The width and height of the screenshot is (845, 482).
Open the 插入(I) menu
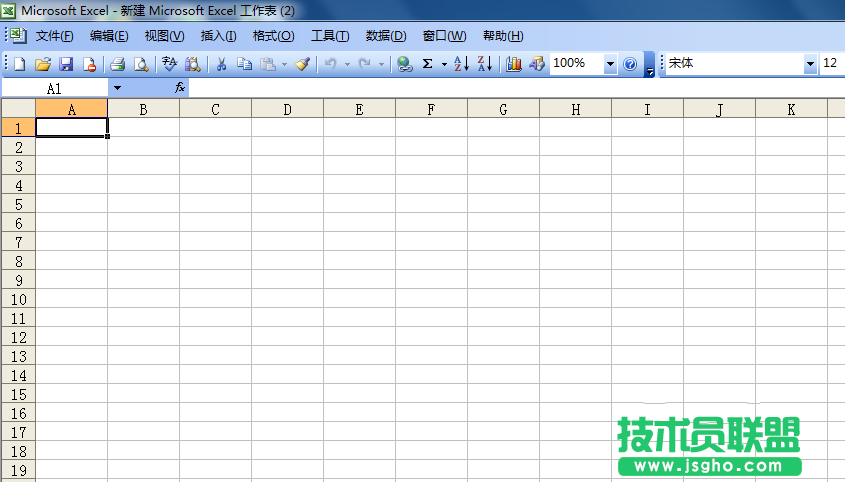[218, 36]
